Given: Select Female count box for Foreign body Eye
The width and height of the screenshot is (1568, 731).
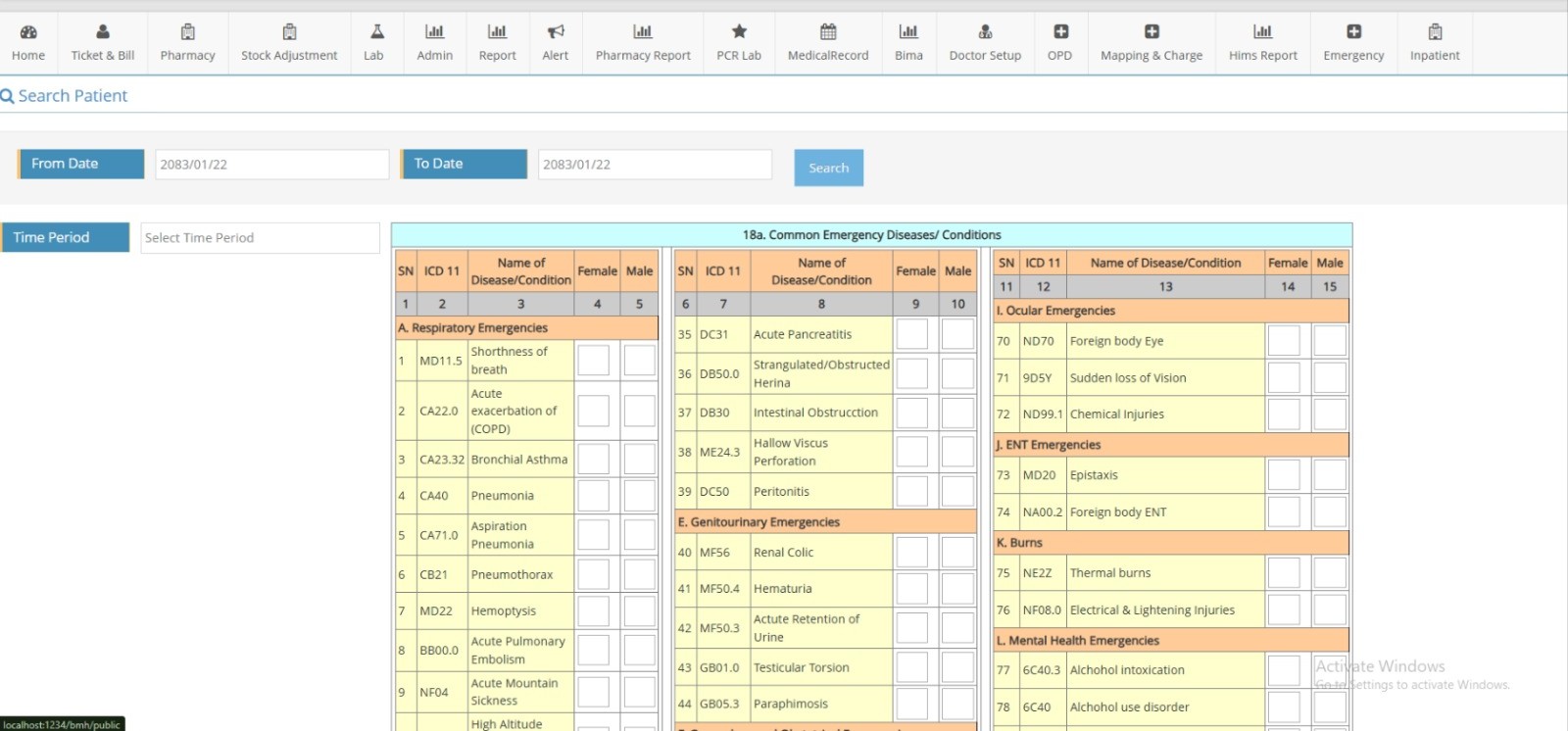Looking at the screenshot, I should coord(1284,341).
